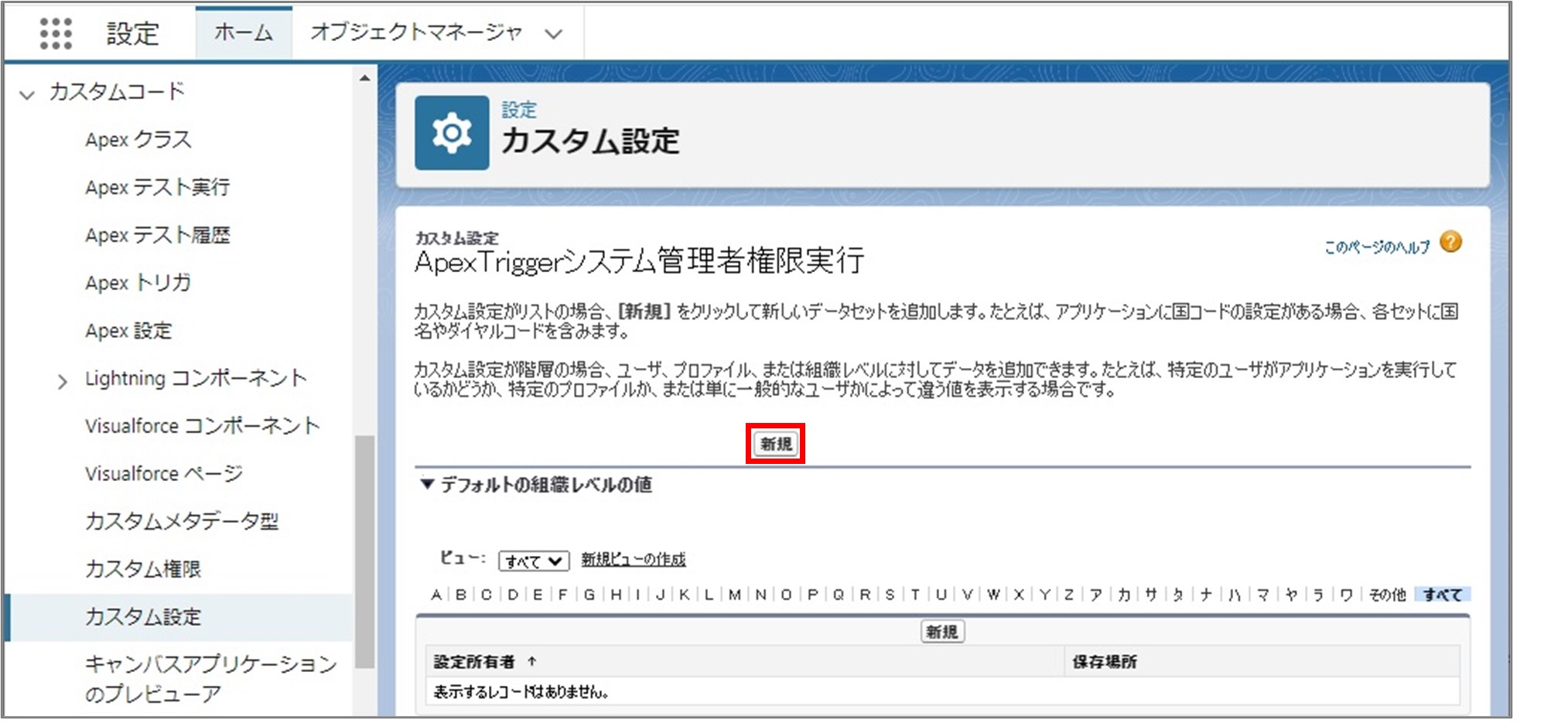This screenshot has width=1568, height=723.
Task: Filter list by kana ナ
Action: [x=1206, y=595]
